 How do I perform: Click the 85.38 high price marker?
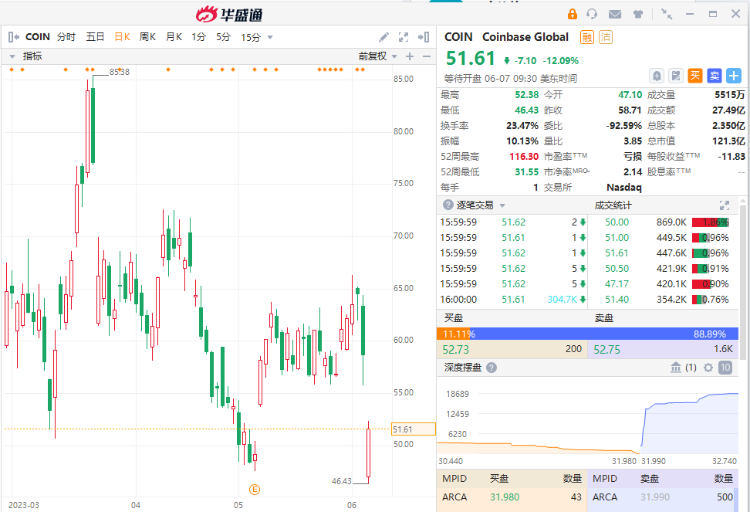(x=119, y=72)
